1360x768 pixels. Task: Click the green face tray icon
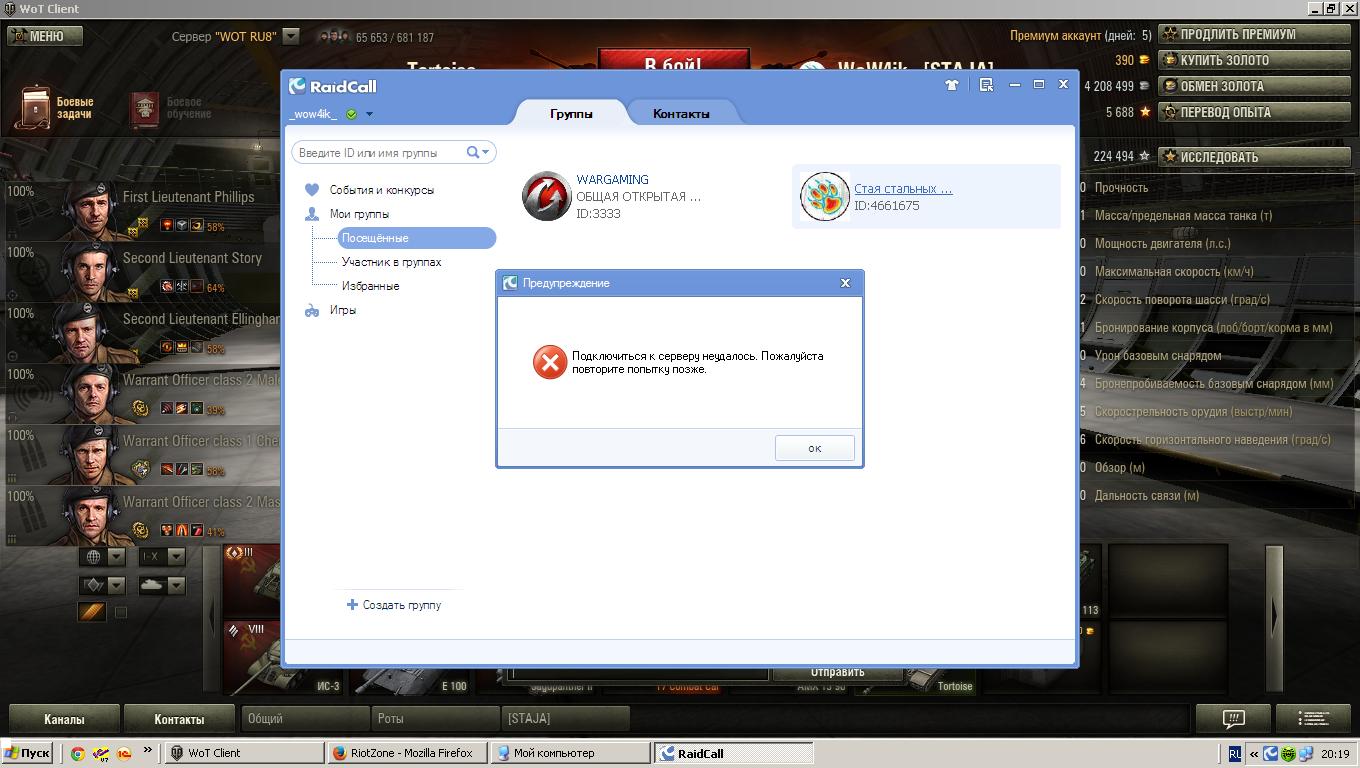(1288, 754)
